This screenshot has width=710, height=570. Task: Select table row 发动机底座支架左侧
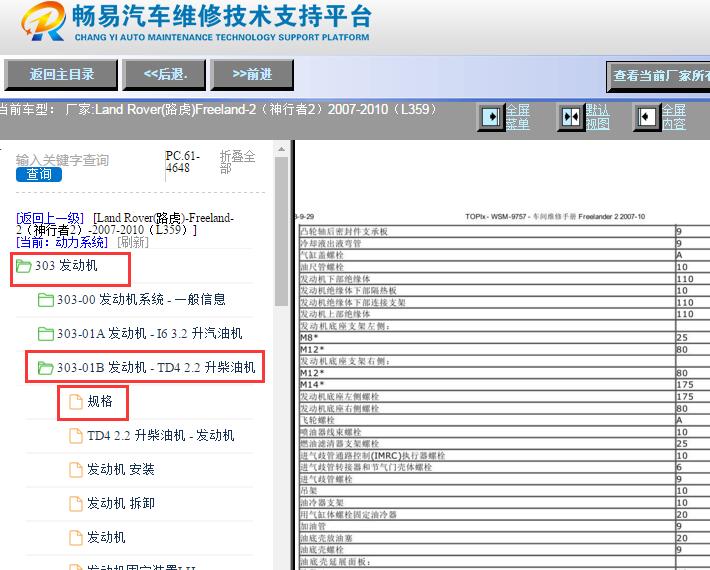click(x=504, y=326)
